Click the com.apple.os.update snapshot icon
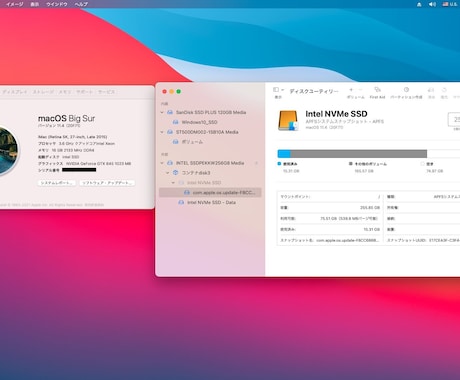This screenshot has width=460, height=380. 187,192
